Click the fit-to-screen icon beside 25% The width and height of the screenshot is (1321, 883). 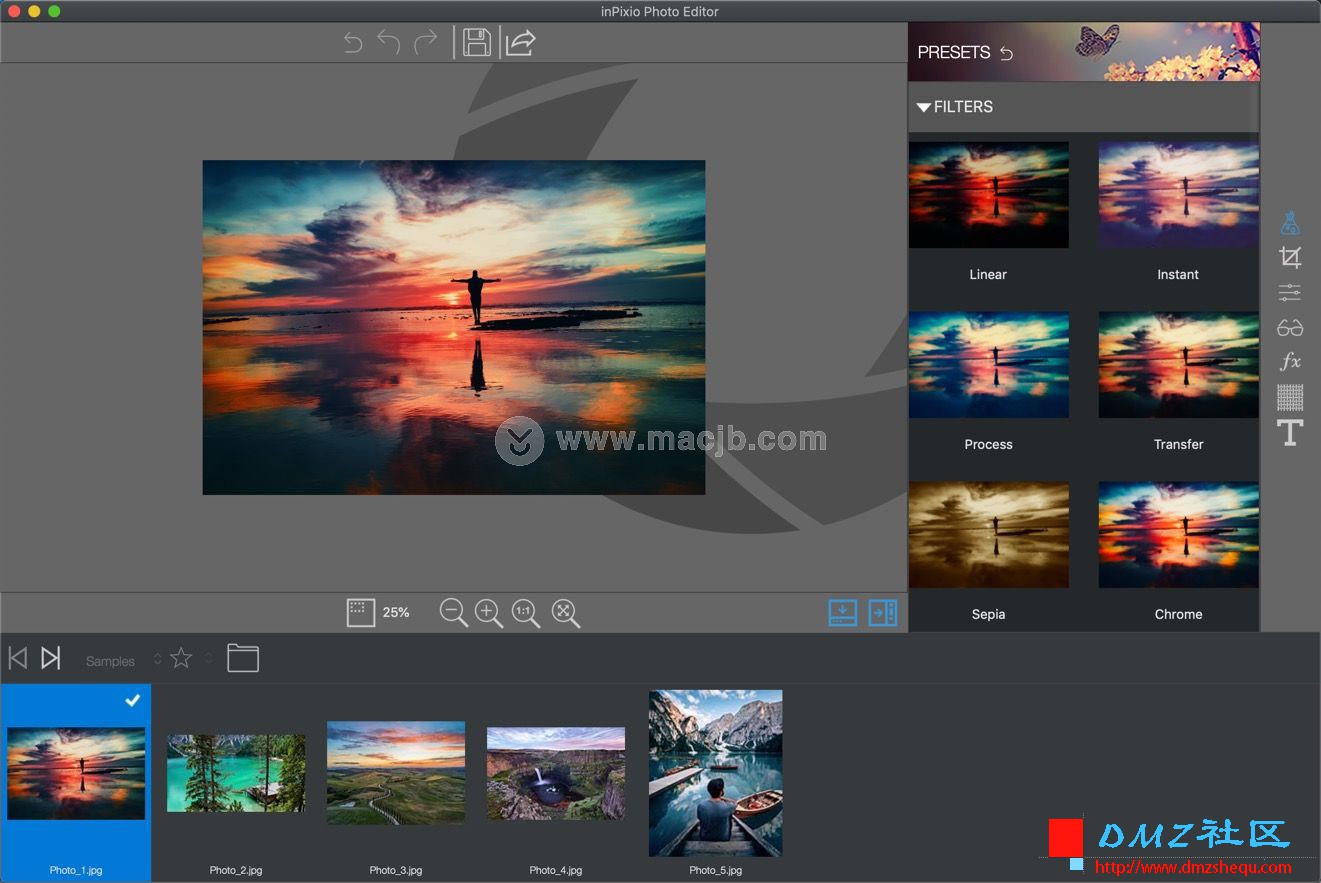click(361, 612)
